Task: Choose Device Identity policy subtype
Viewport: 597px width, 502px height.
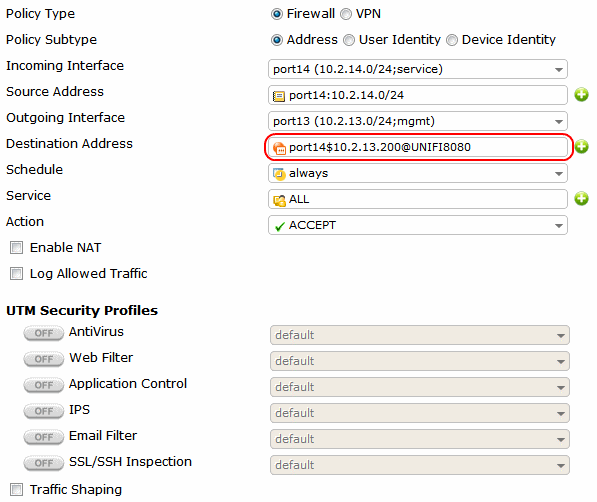Action: 452,40
